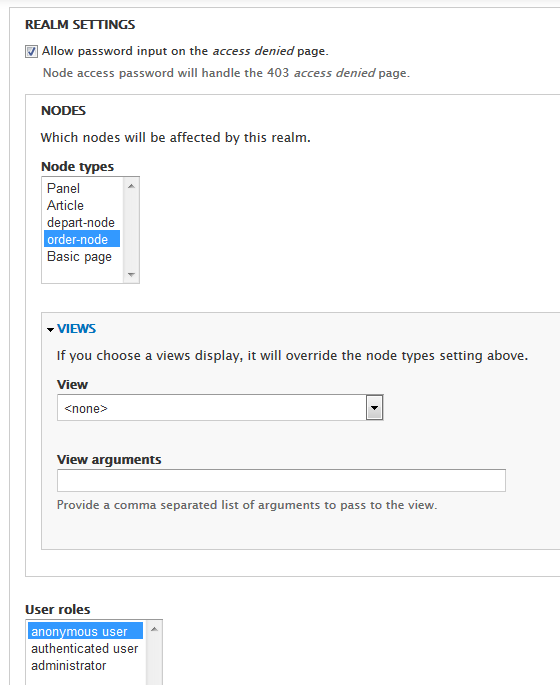Open the View dropdown showing <none>
The image size is (560, 685).
click(220, 408)
